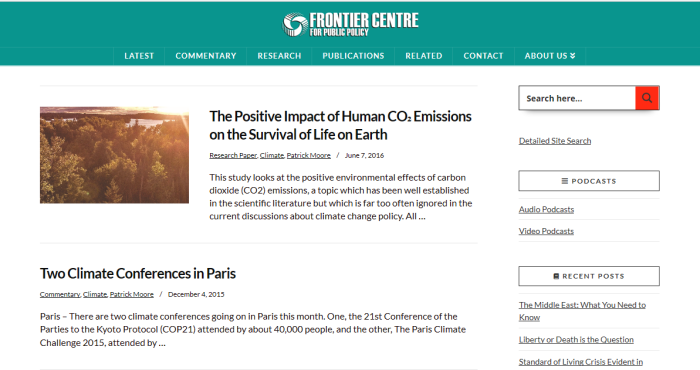Open the Latest menu item
700x370 pixels.
(139, 56)
